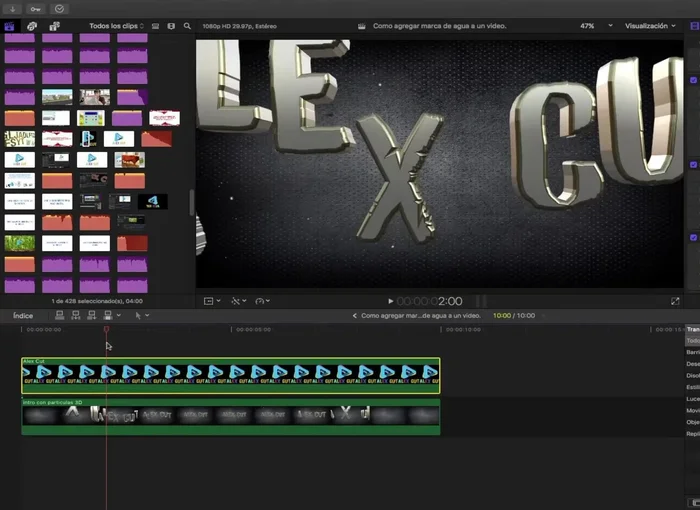This screenshot has height=510, width=700.
Task: Click the background tasks checkmark icon
Action: tap(59, 8)
